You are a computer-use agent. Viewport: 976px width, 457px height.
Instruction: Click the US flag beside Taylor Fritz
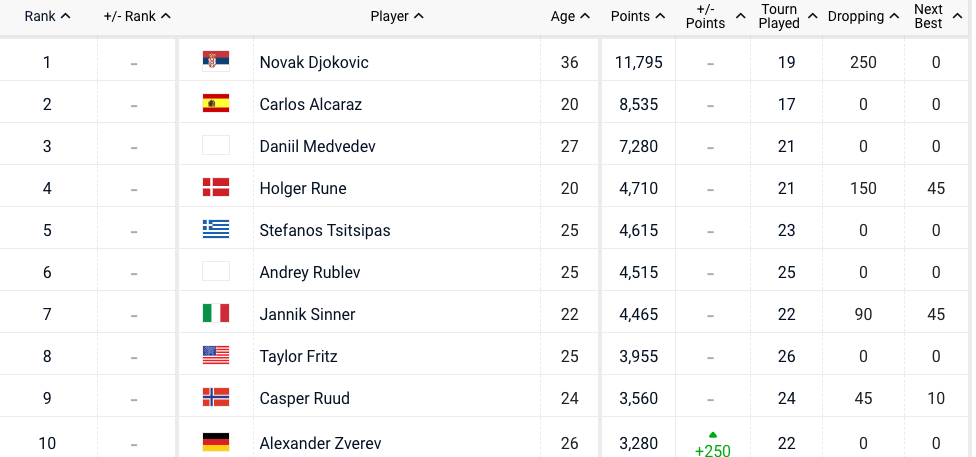215,356
